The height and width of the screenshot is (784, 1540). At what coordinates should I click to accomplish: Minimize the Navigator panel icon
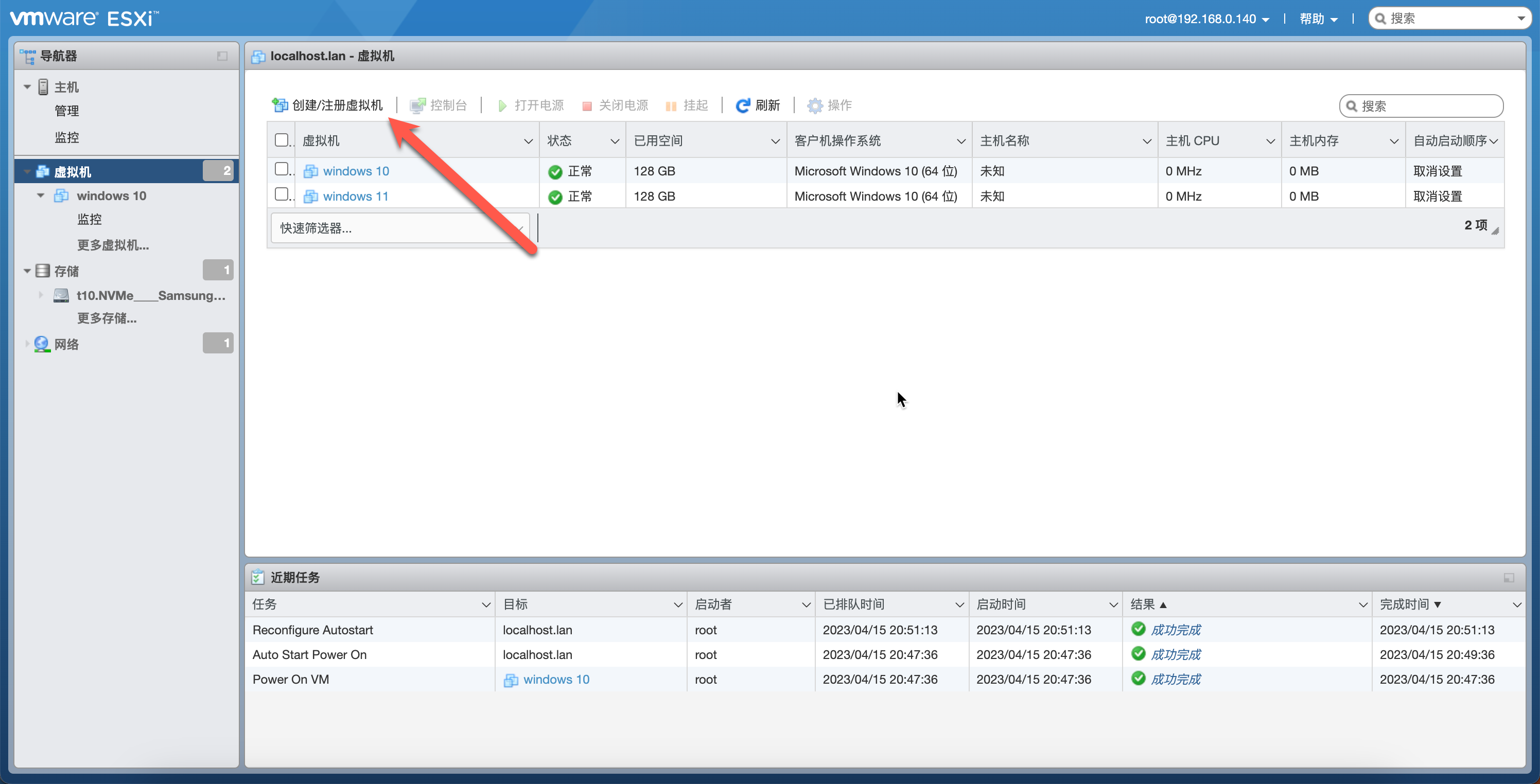pos(222,56)
